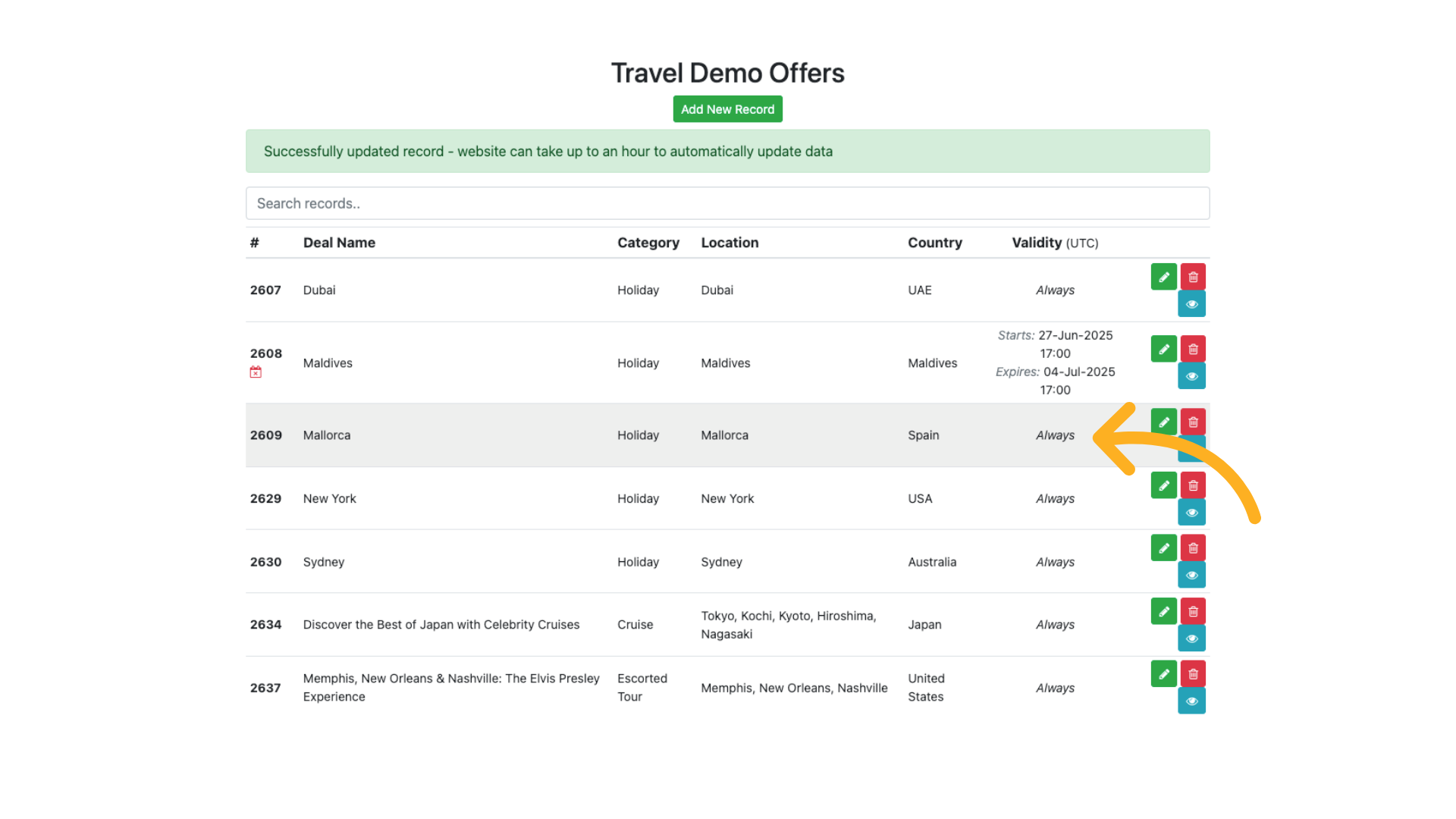
Task: Preview the Sydney record via eye icon
Action: pyautogui.click(x=1191, y=576)
